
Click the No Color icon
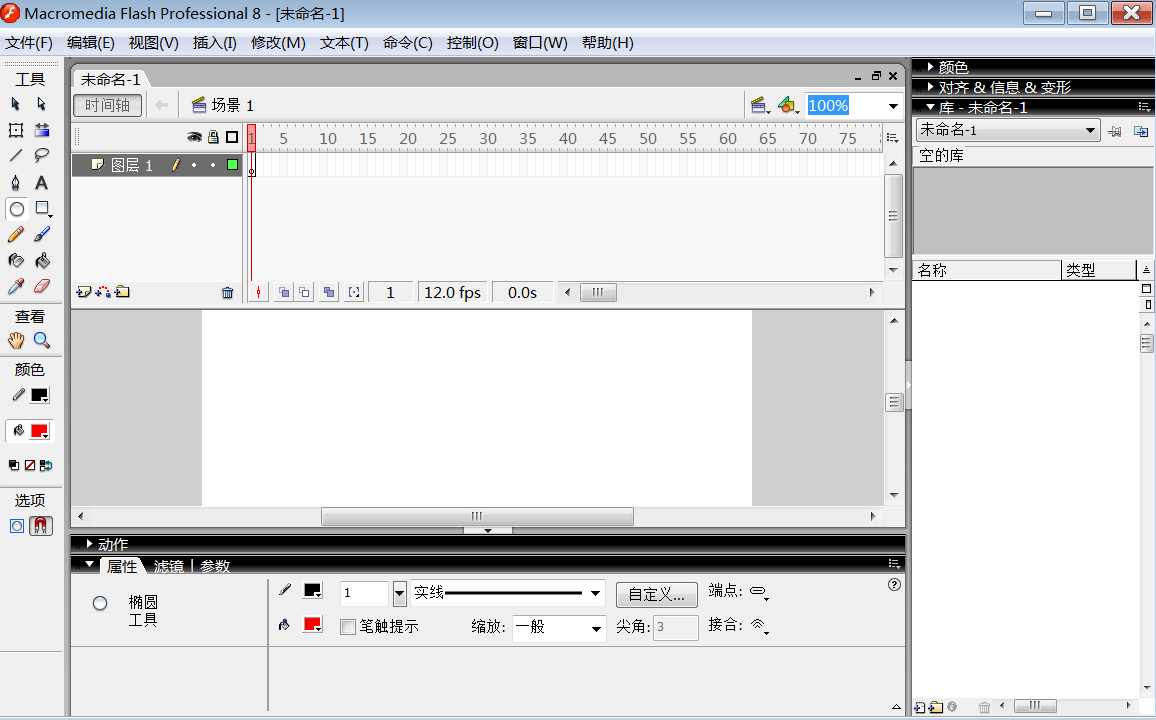29,465
